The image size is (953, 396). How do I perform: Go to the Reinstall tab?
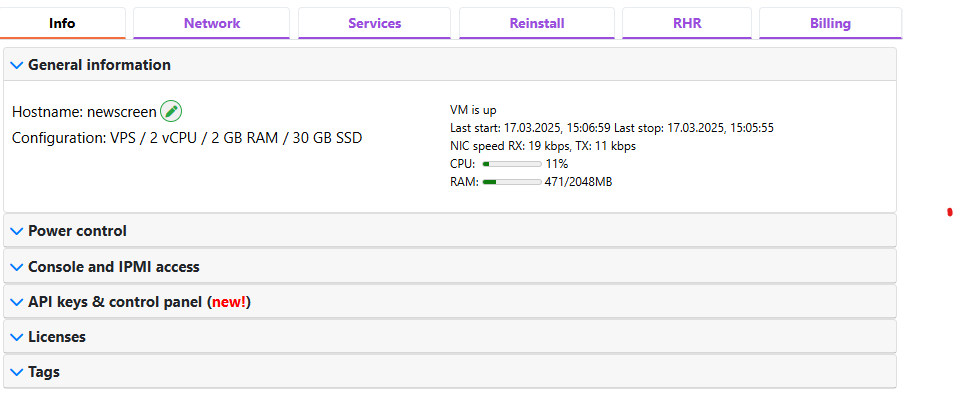[537, 24]
